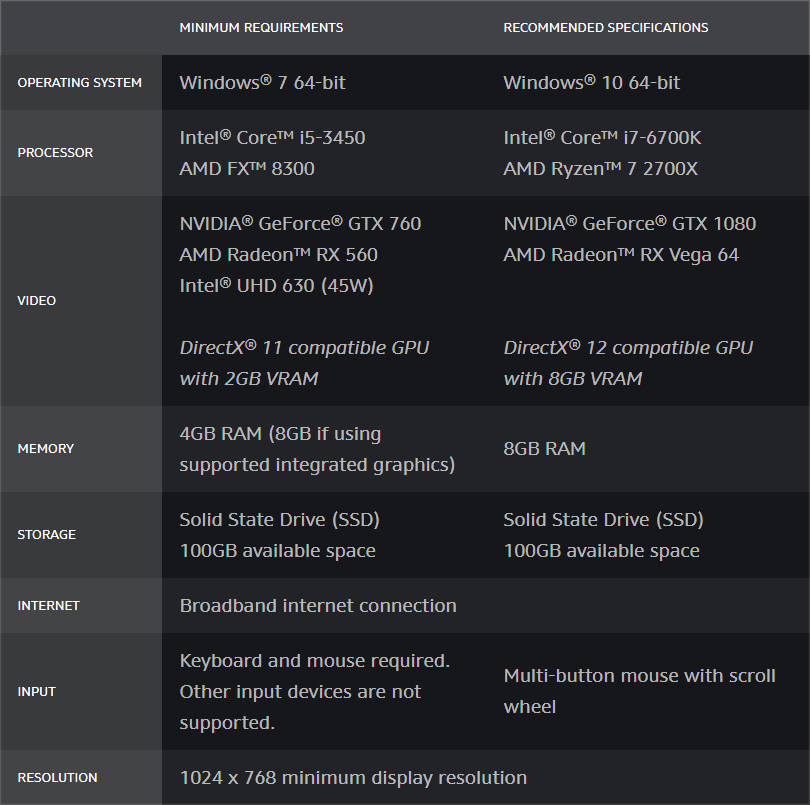Click the PROCESSOR row label

(x=55, y=152)
